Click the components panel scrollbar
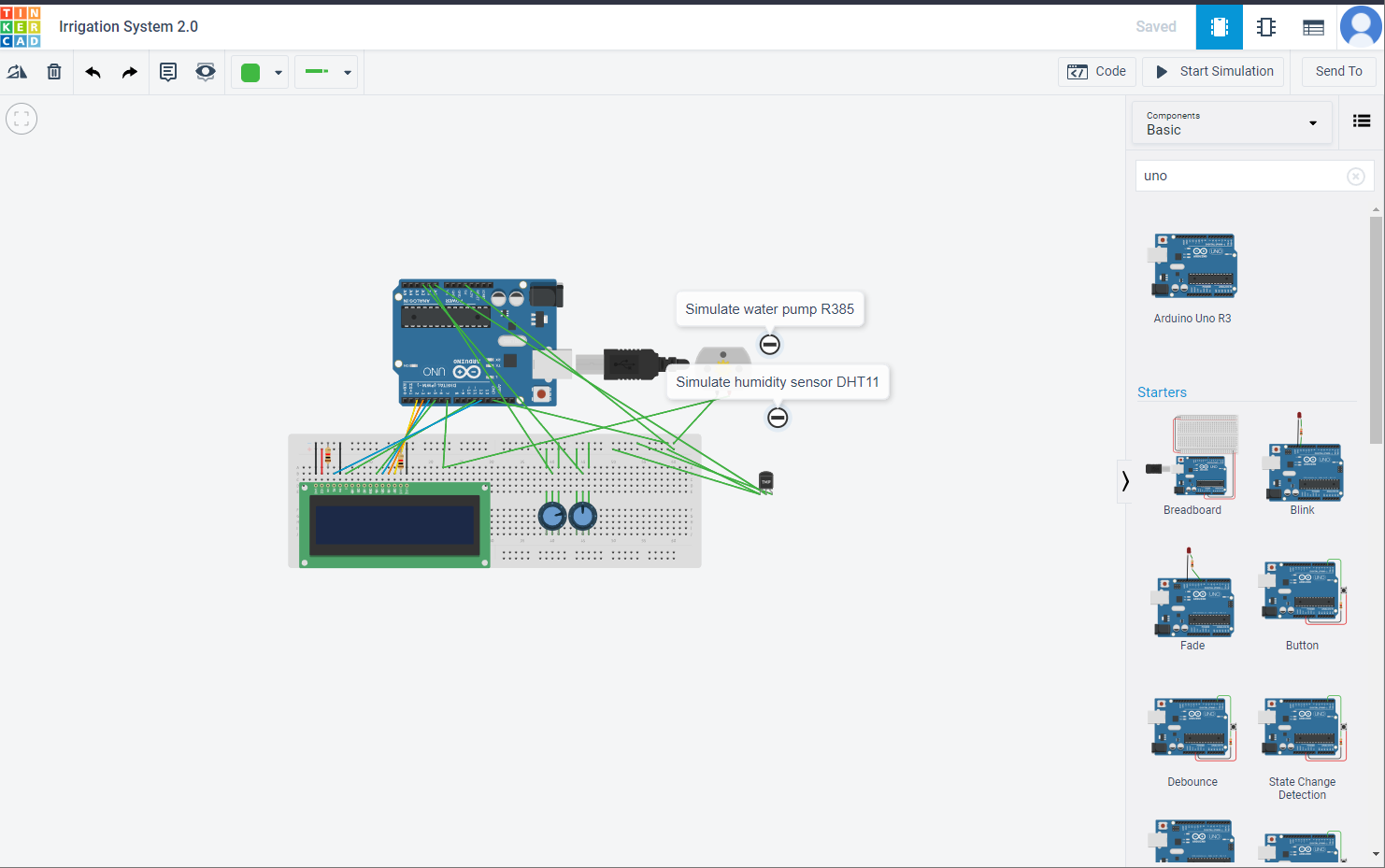This screenshot has height=868, width=1385. point(1376,330)
